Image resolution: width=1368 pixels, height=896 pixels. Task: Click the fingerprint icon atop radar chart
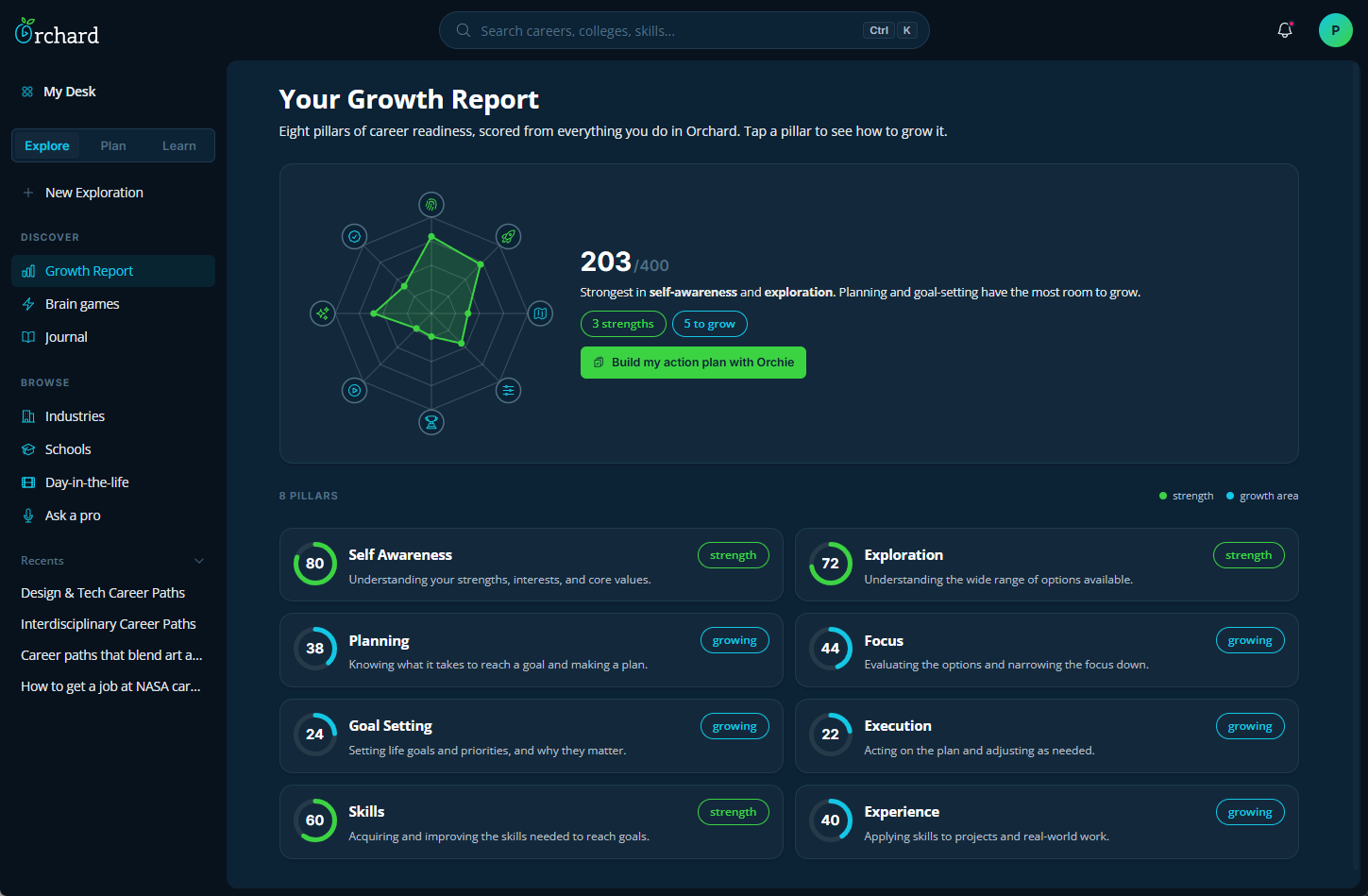(431, 205)
